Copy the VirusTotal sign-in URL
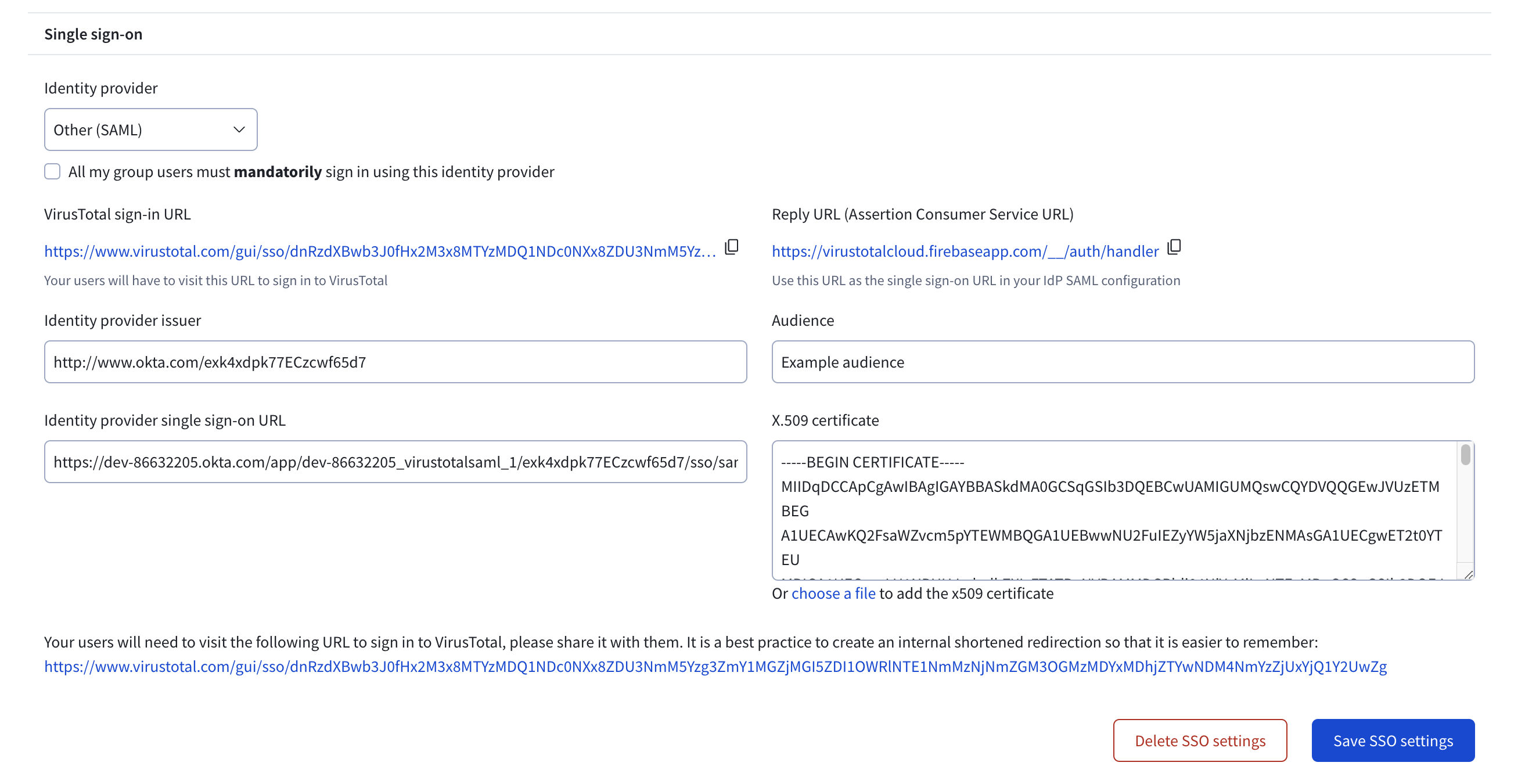 (732, 247)
